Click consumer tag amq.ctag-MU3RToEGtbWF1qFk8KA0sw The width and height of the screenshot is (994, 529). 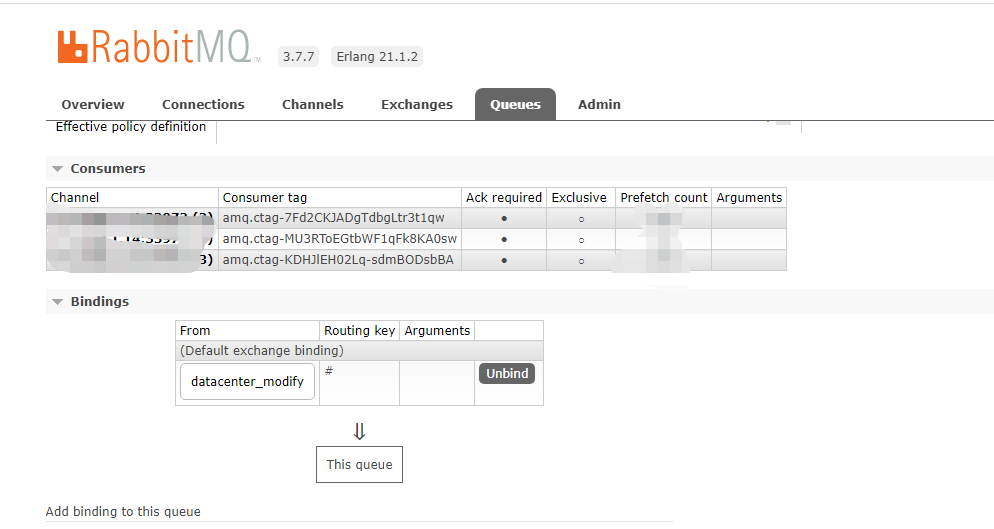click(x=339, y=239)
